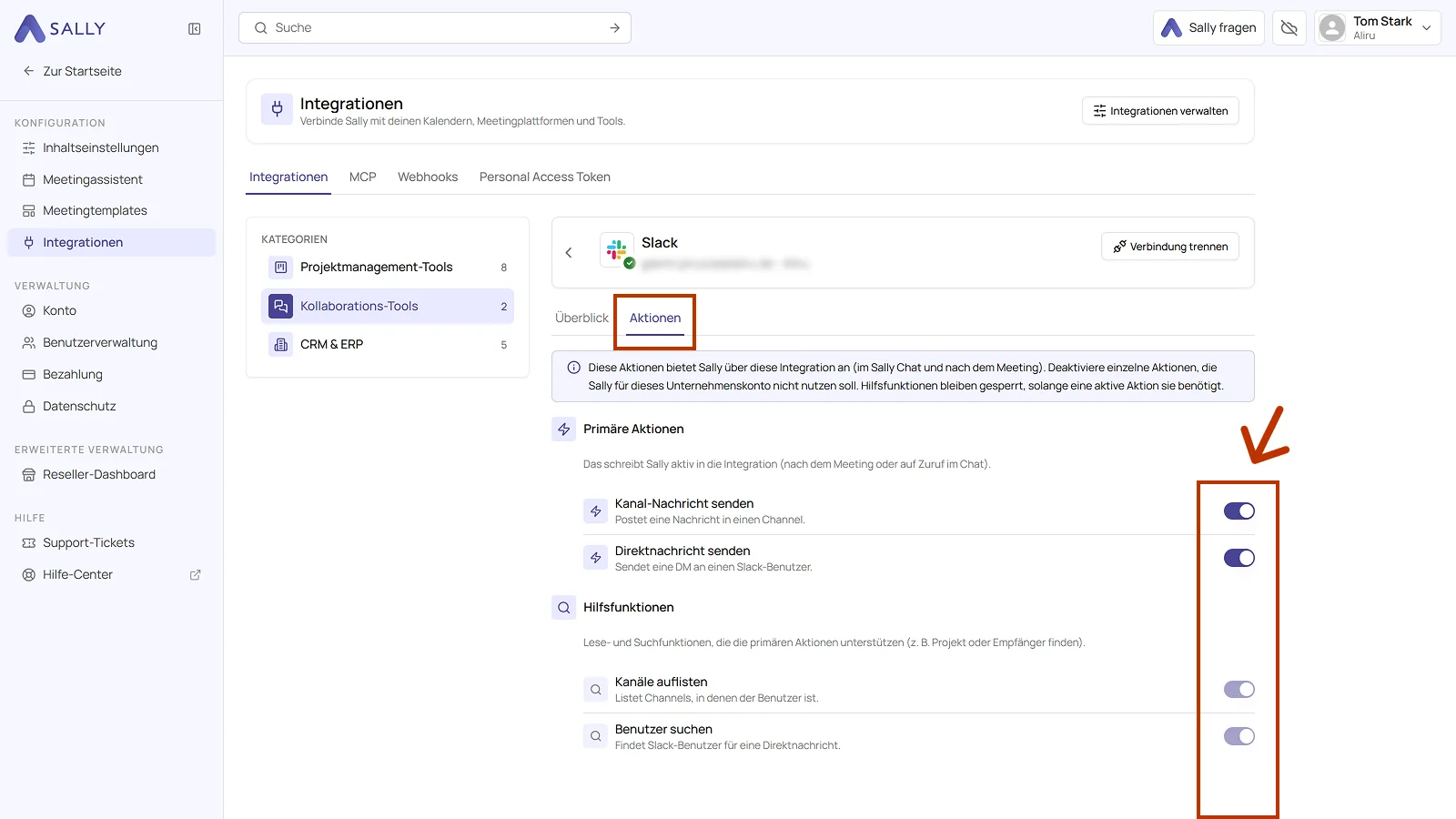This screenshot has width=1456, height=819.
Task: Click the Slack logo icon
Action: point(617,249)
